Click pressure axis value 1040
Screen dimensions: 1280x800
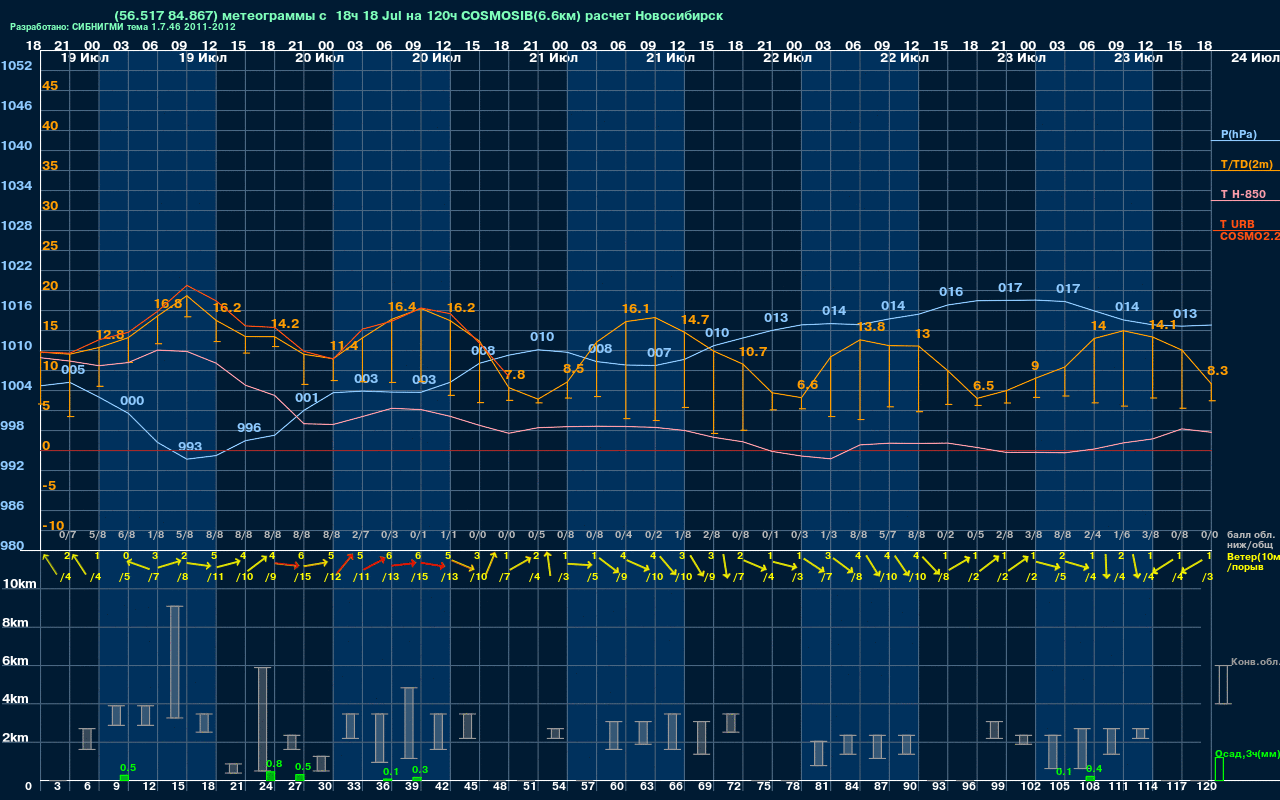16,146
